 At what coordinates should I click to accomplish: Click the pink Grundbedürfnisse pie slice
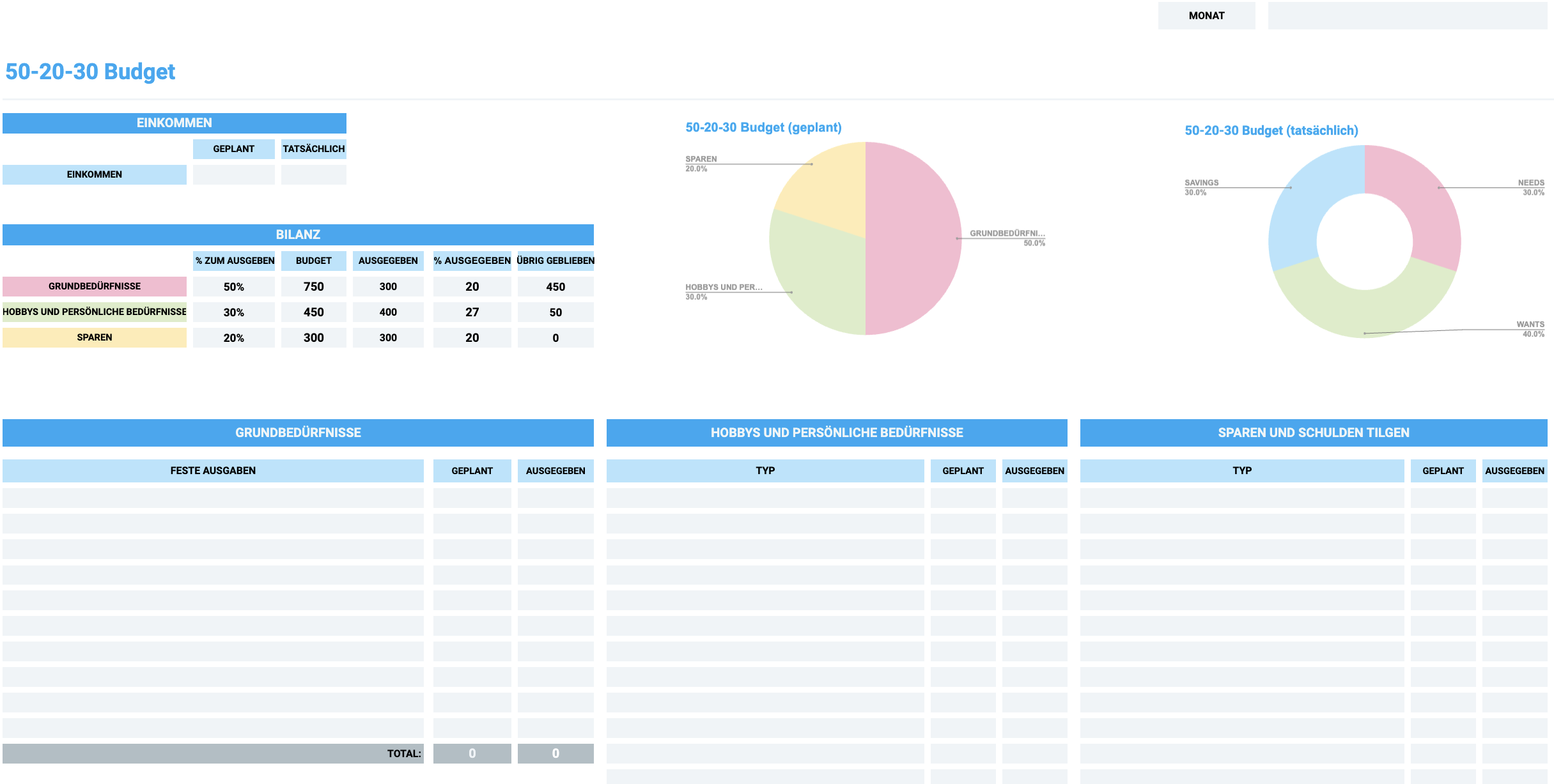click(x=914, y=238)
